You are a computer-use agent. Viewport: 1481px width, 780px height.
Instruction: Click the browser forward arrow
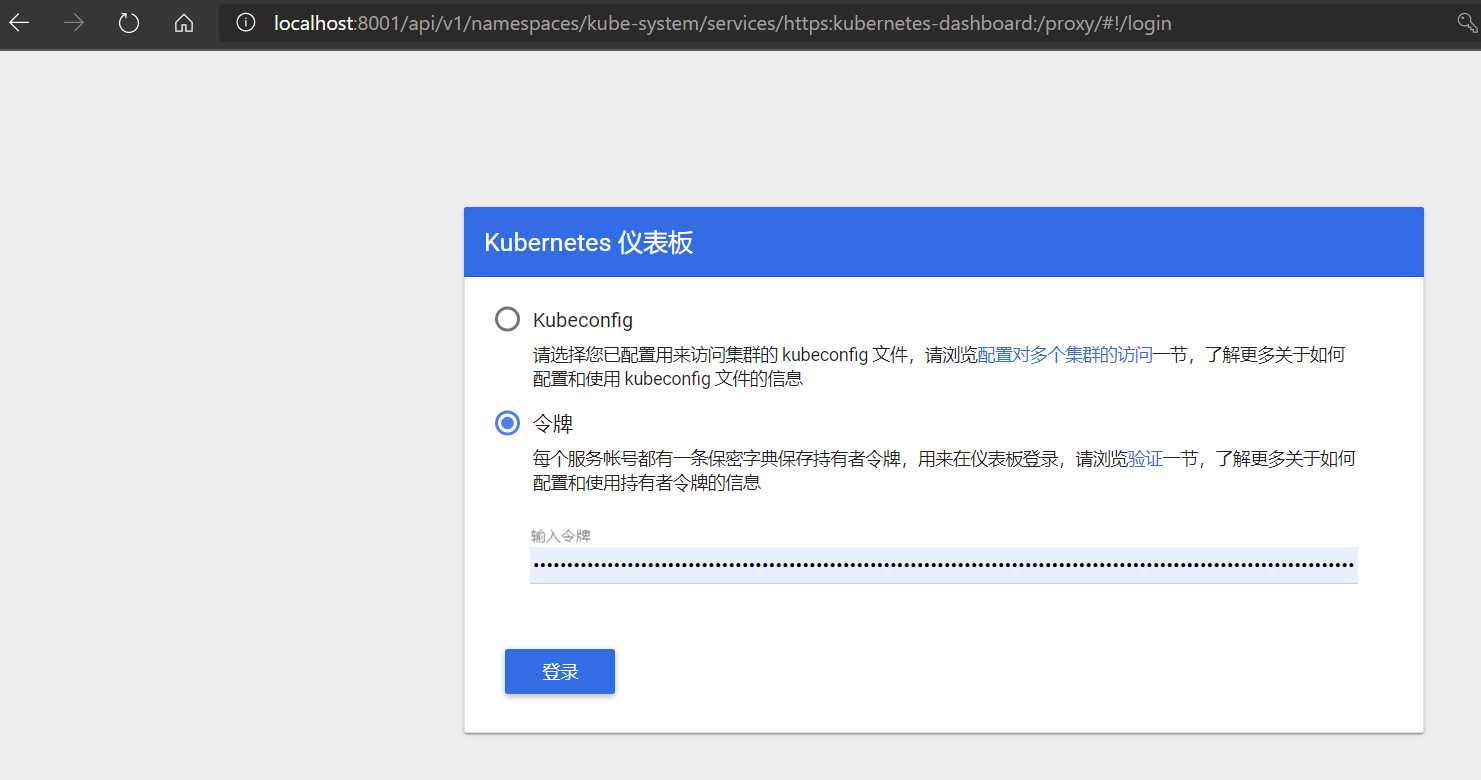tap(74, 23)
